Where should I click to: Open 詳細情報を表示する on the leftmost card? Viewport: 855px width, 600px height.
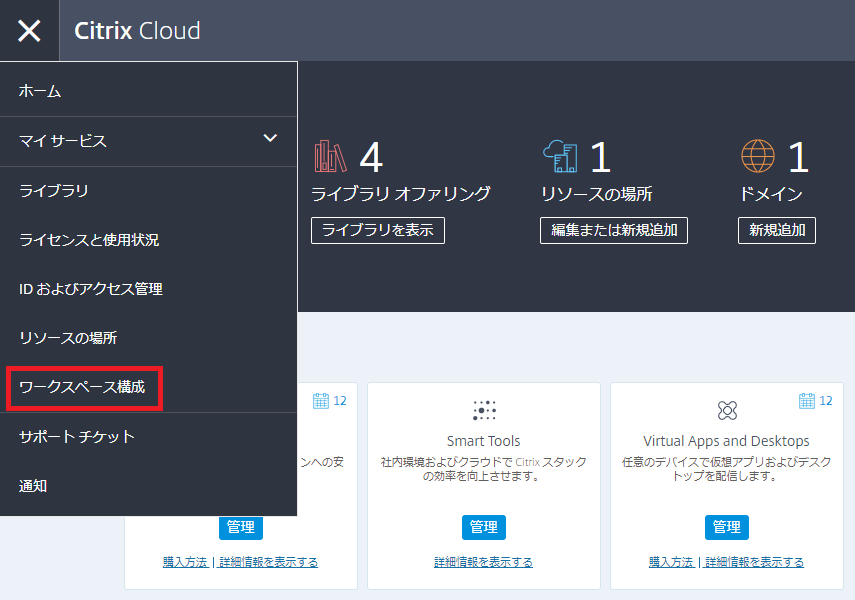[x=268, y=562]
